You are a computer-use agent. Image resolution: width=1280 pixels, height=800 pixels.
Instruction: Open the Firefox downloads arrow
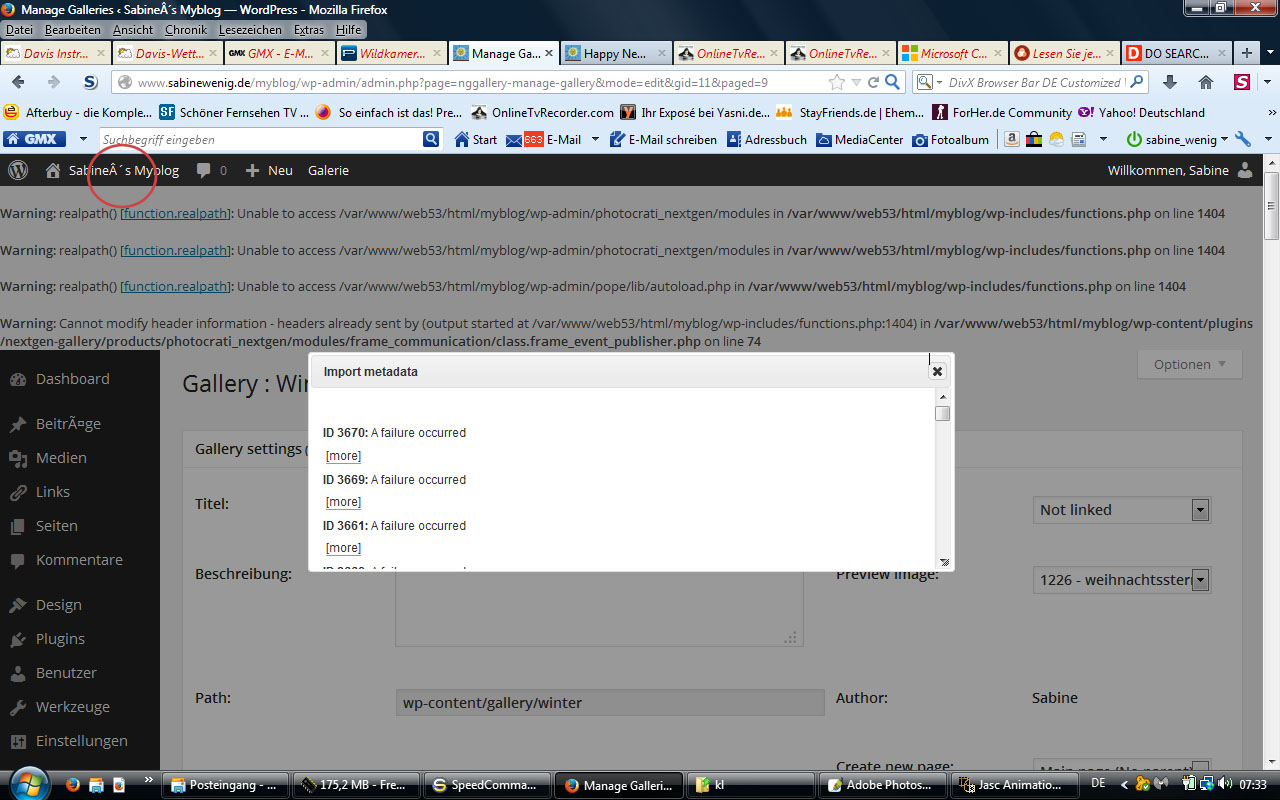click(x=1170, y=82)
